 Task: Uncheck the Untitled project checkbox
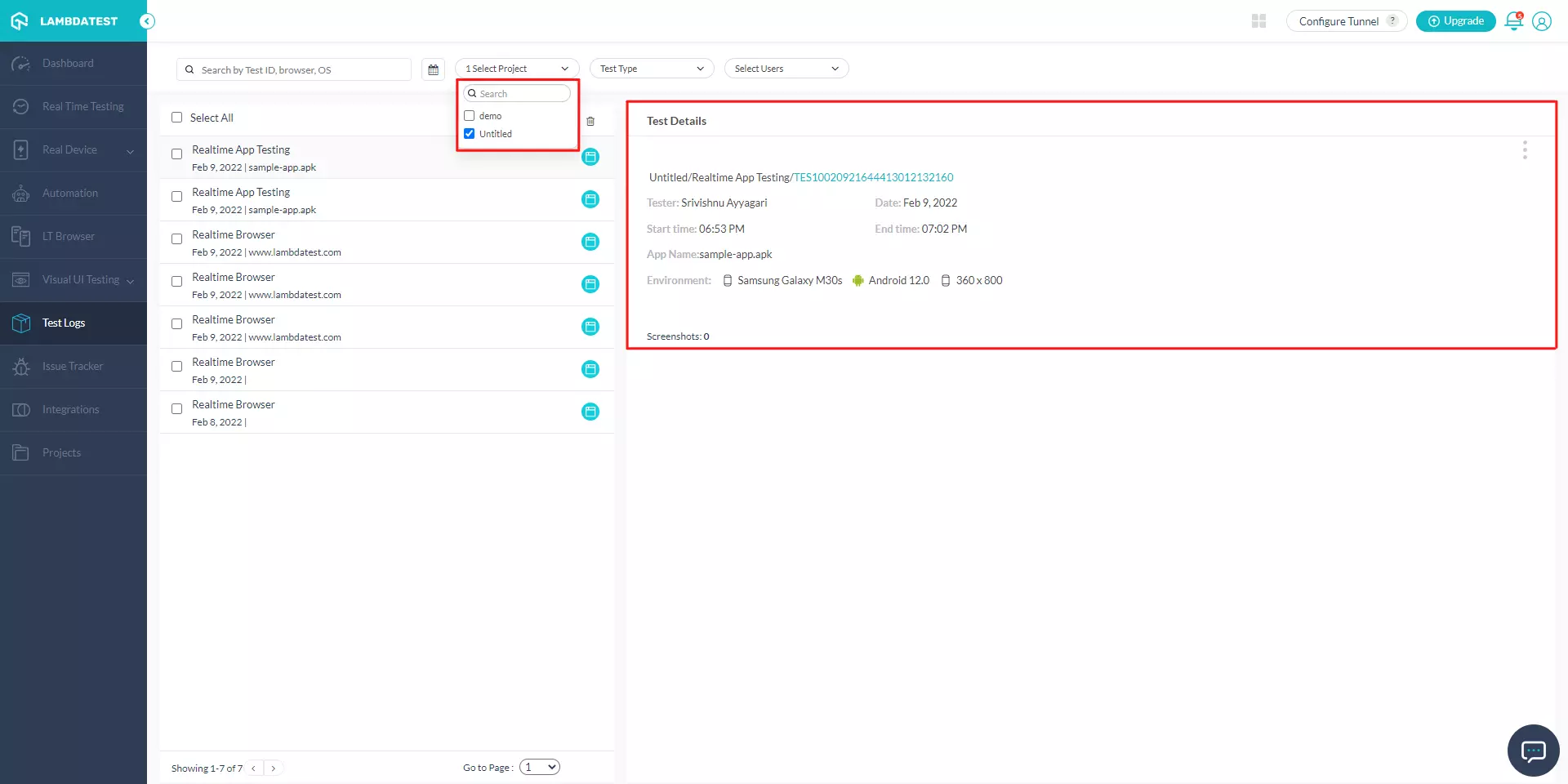click(470, 134)
